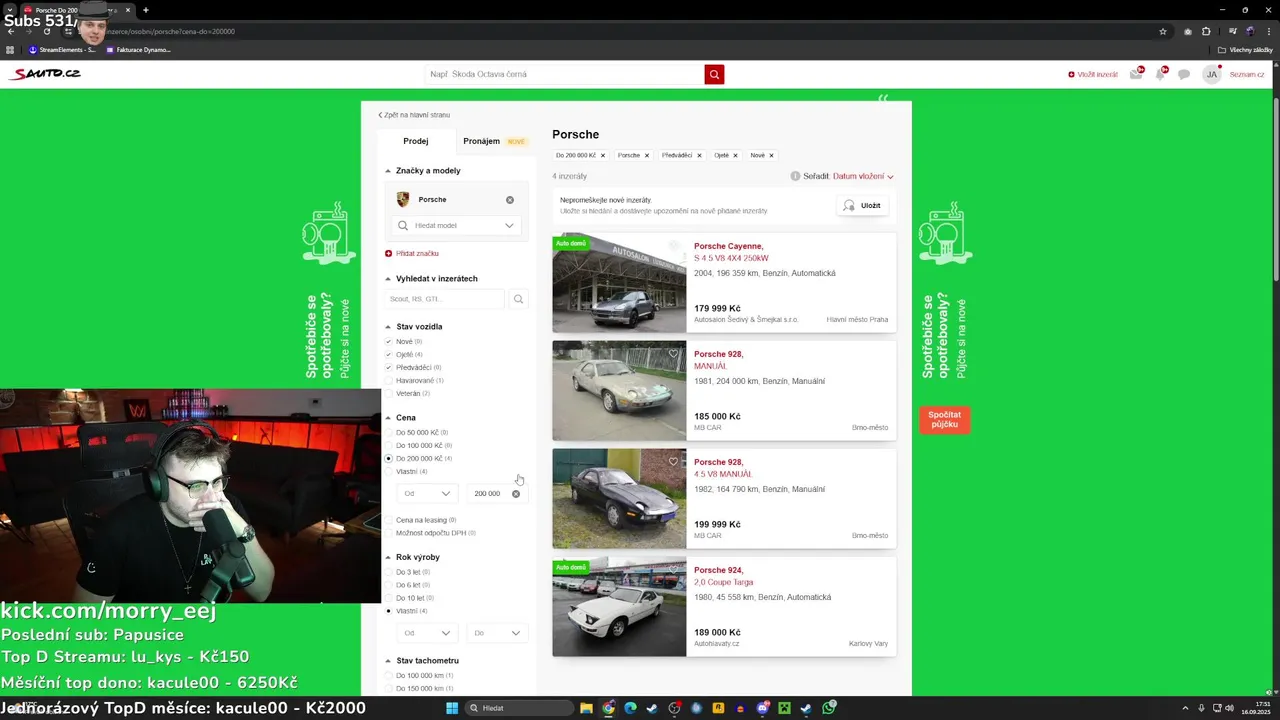Uncheck the Předváděcí checkbox
The height and width of the screenshot is (720, 1280).
[x=389, y=368]
